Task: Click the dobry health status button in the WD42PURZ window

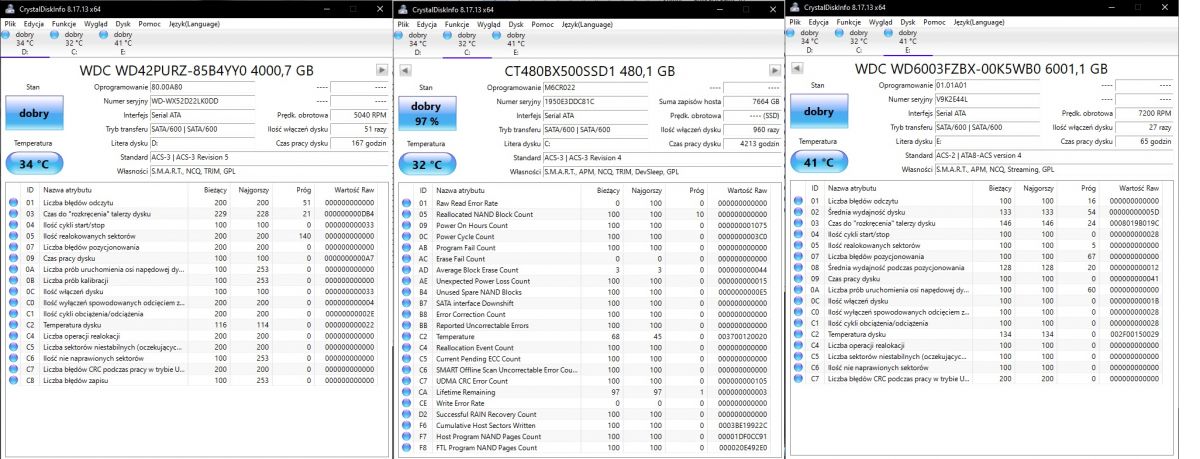Action: [x=33, y=113]
